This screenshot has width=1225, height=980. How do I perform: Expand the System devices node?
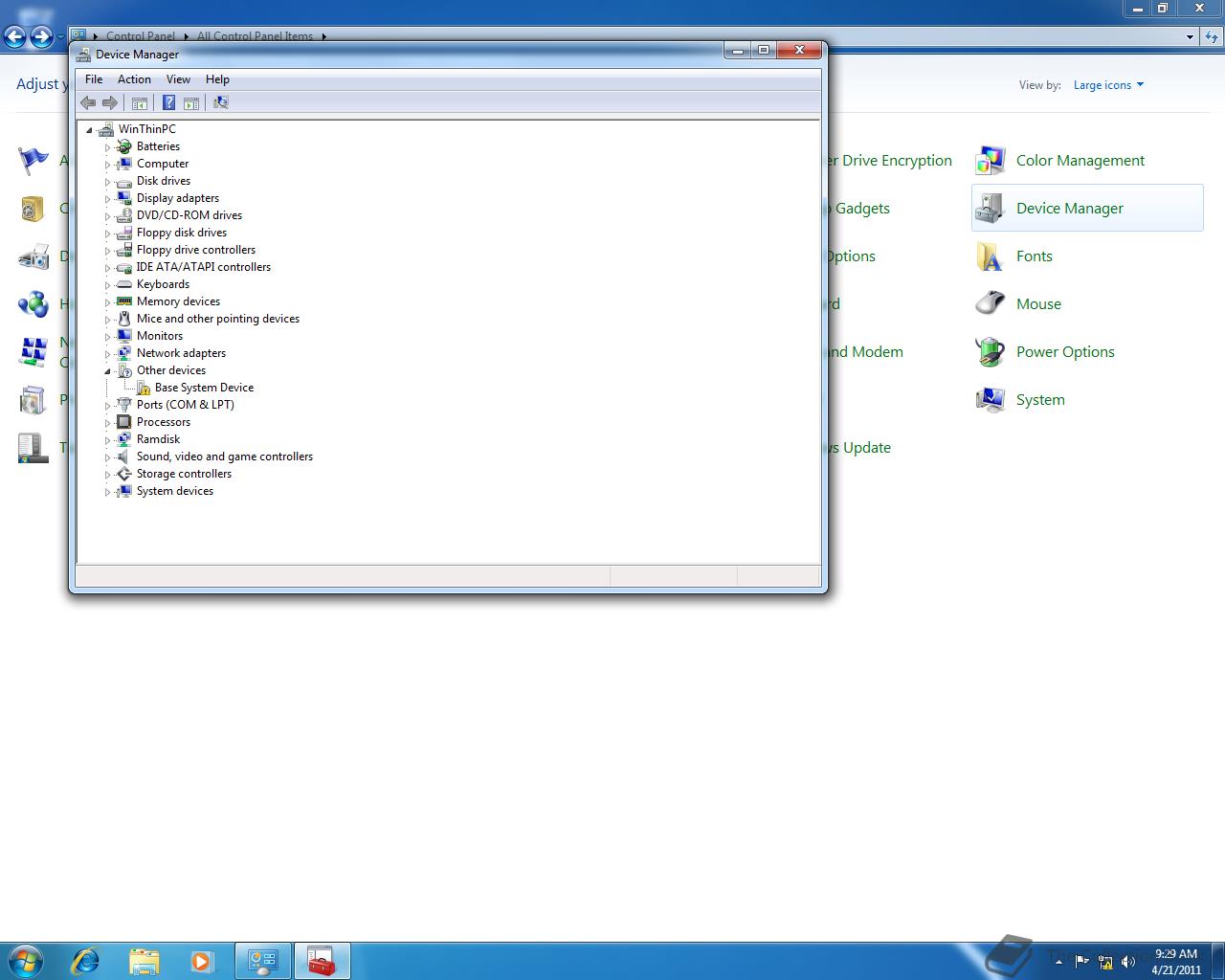107,492
